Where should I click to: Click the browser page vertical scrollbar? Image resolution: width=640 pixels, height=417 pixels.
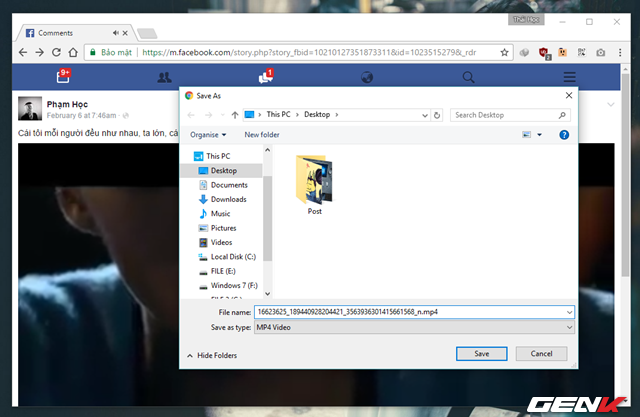click(x=625, y=175)
